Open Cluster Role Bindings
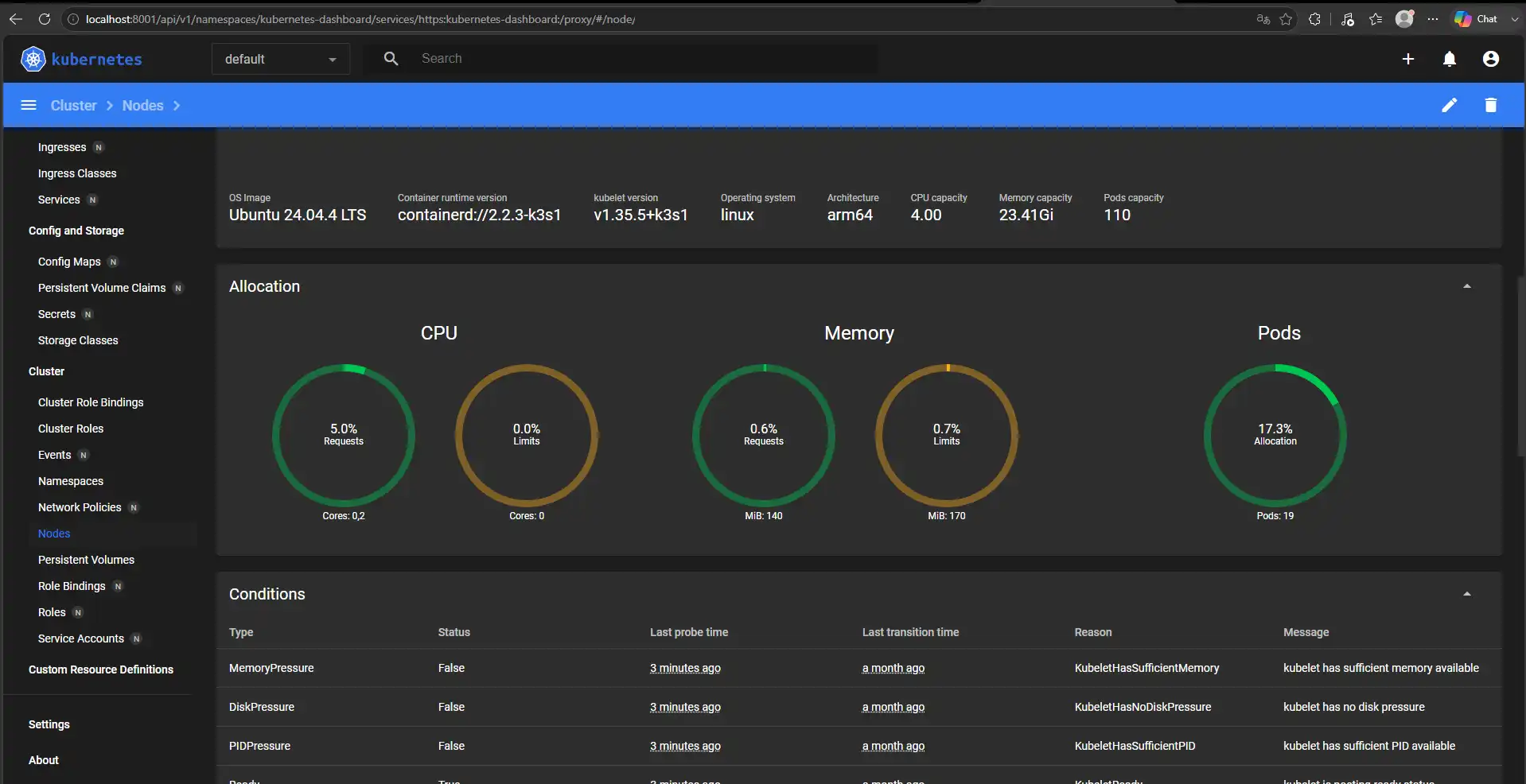The image size is (1526, 784). click(x=91, y=402)
